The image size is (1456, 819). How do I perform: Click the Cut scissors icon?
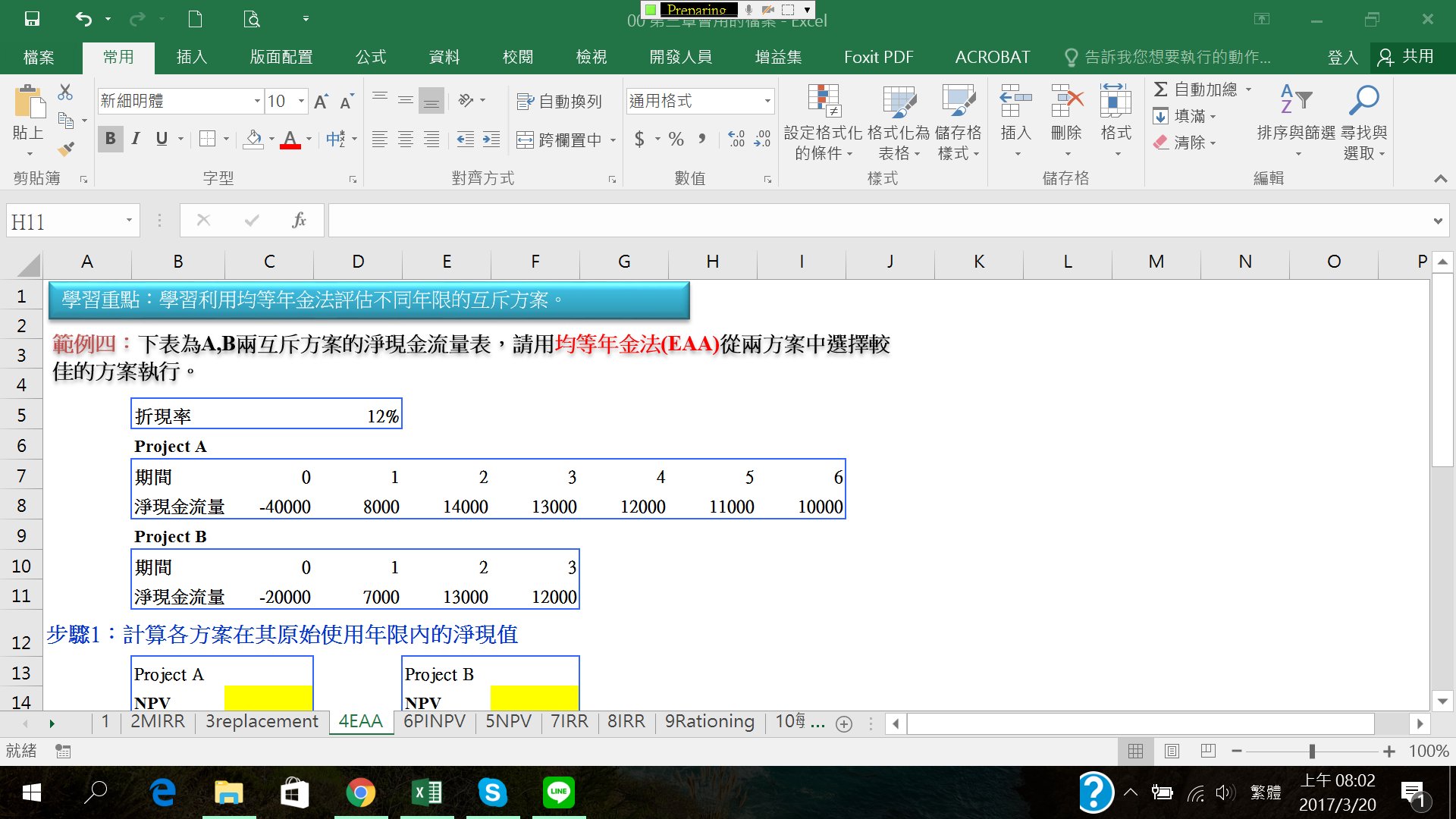(65, 93)
